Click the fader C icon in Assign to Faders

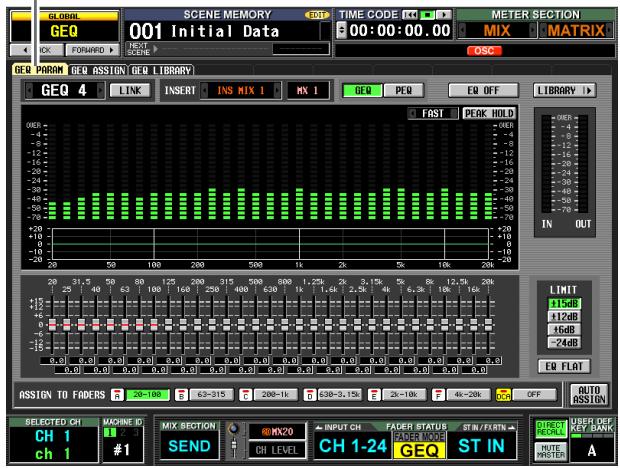point(246,395)
